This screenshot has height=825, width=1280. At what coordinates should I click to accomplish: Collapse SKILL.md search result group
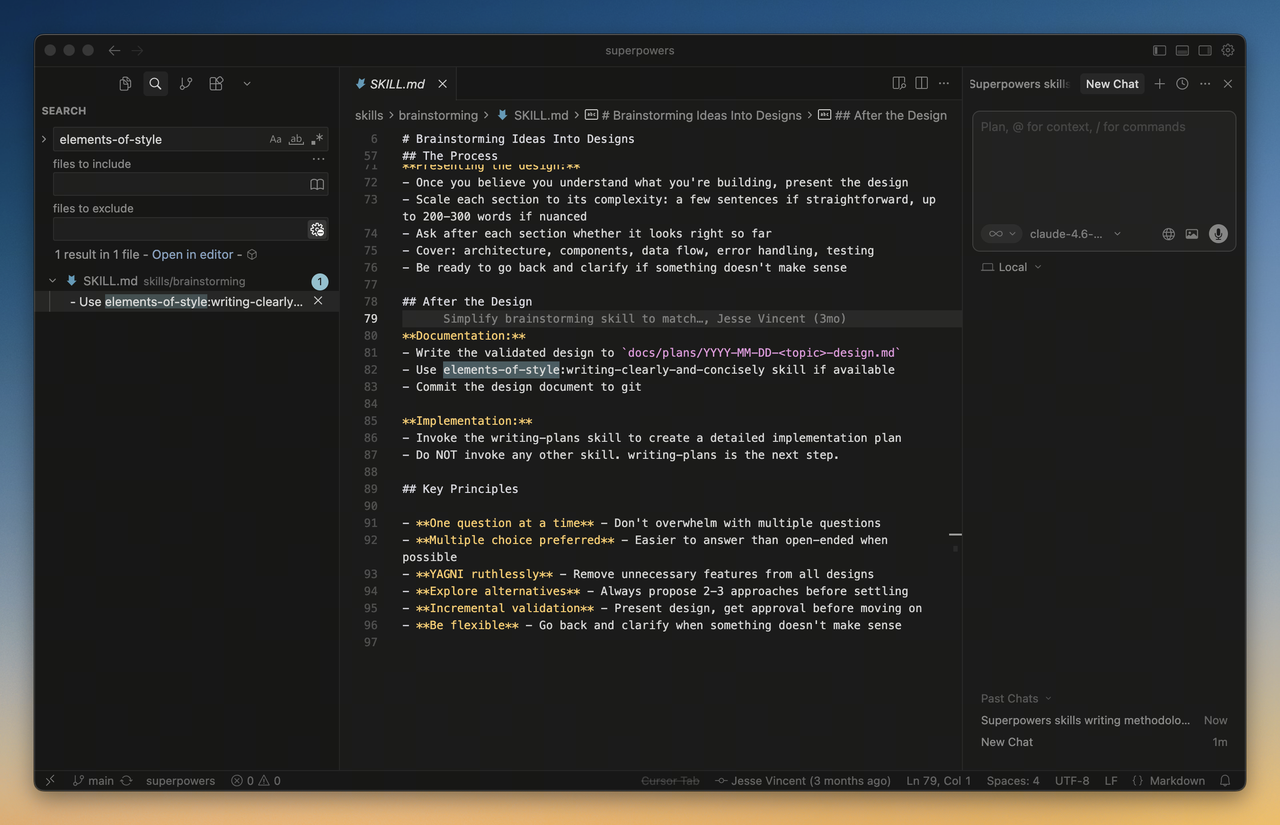click(53, 281)
